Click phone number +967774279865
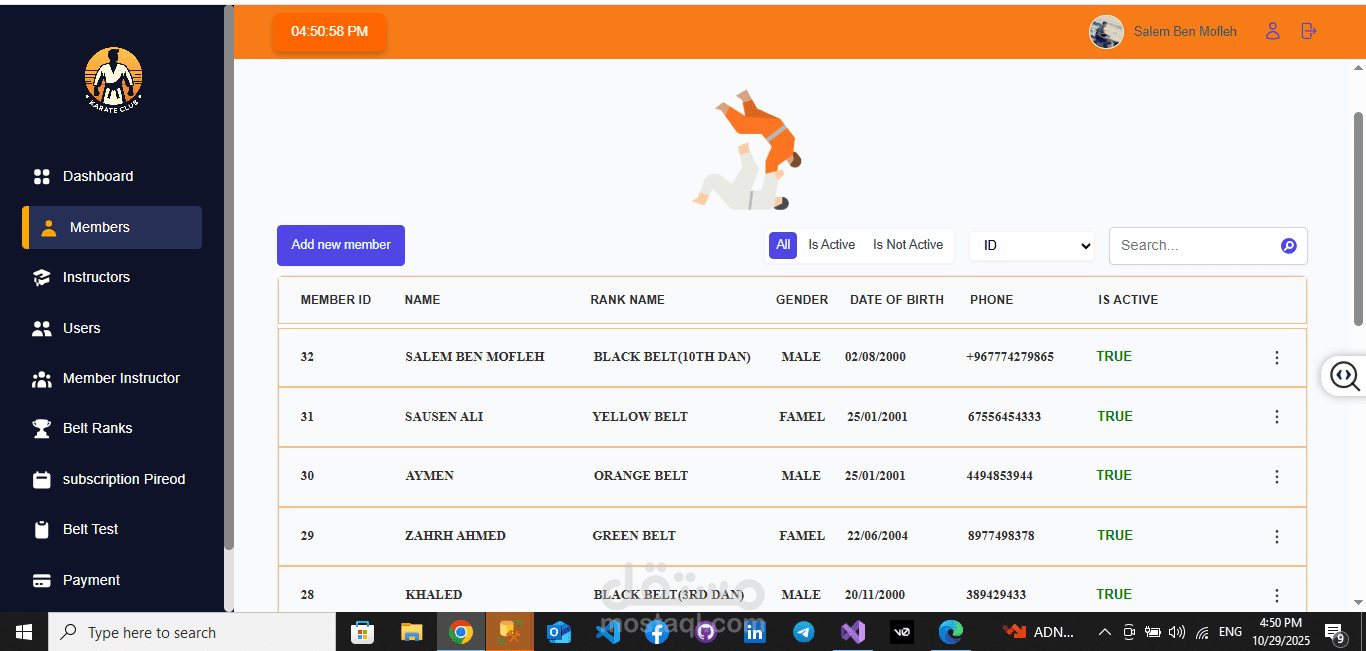 (x=1010, y=357)
